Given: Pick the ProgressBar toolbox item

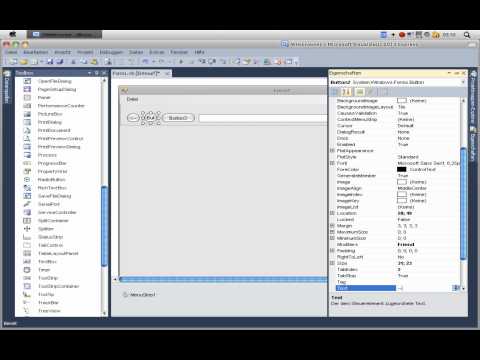Looking at the screenshot, I should tap(52, 163).
